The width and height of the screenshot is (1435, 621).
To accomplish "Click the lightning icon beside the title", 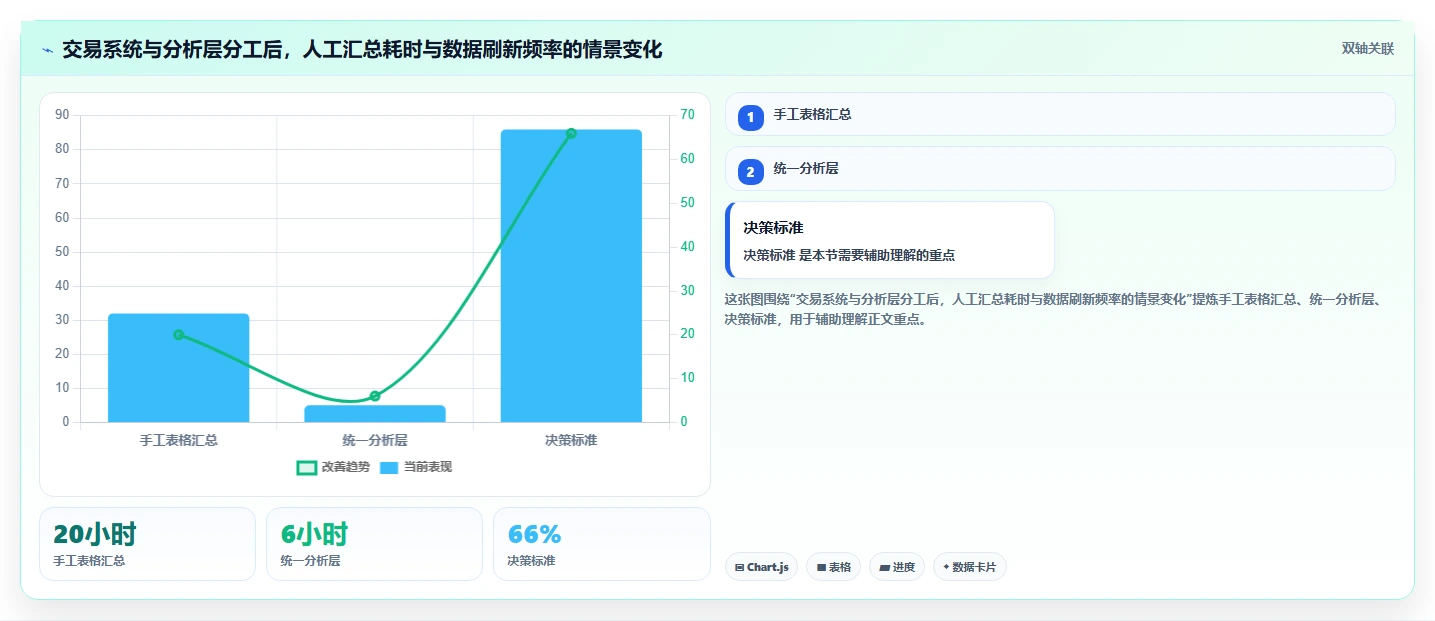I will point(47,50).
